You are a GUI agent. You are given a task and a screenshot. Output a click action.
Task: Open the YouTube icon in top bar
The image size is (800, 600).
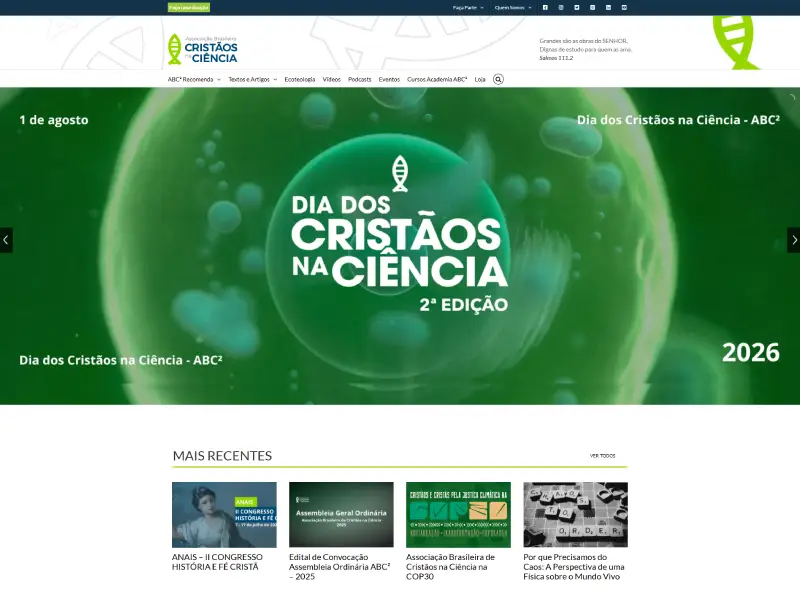coord(624,8)
